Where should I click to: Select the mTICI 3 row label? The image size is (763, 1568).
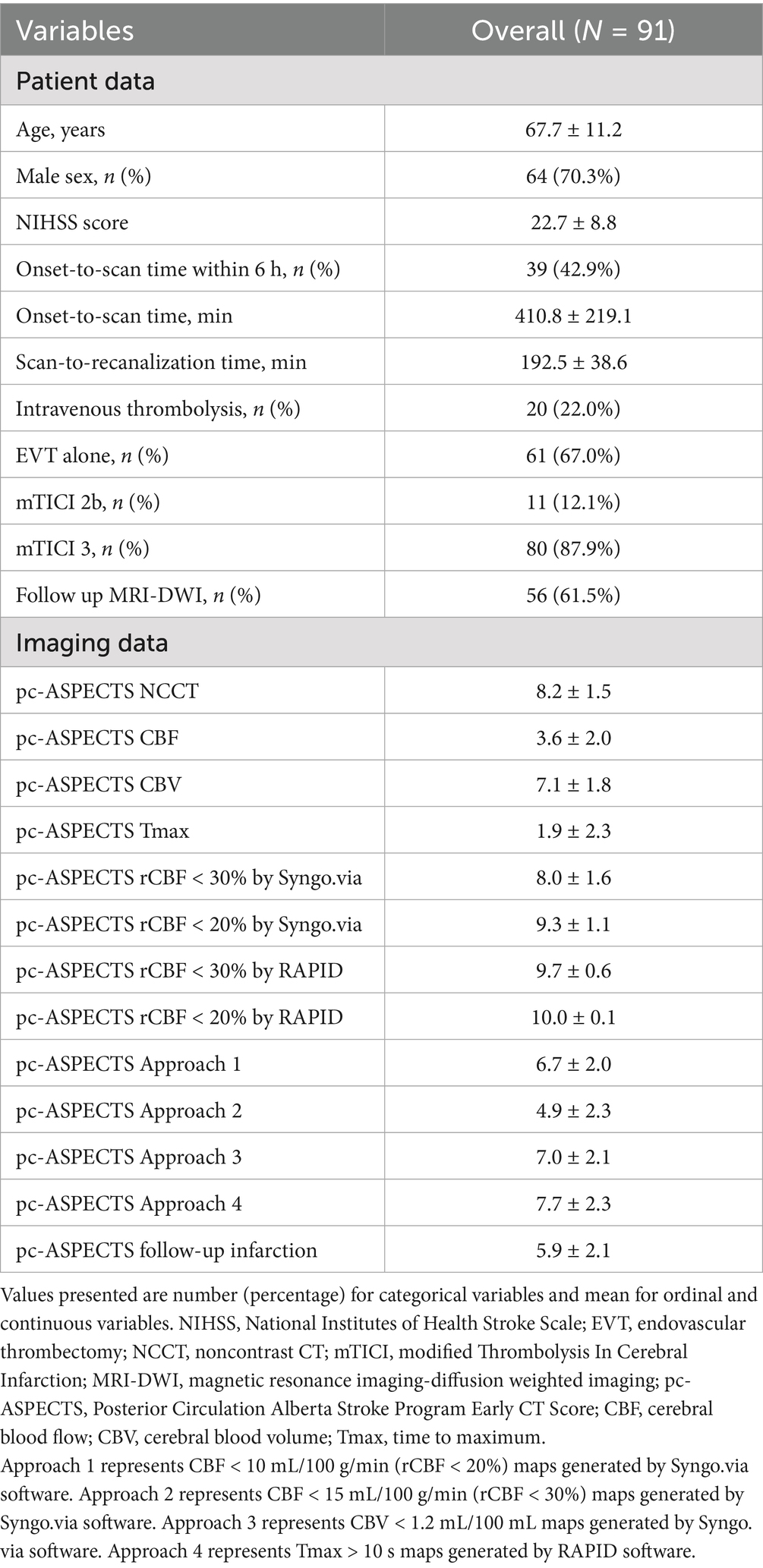tap(83, 549)
